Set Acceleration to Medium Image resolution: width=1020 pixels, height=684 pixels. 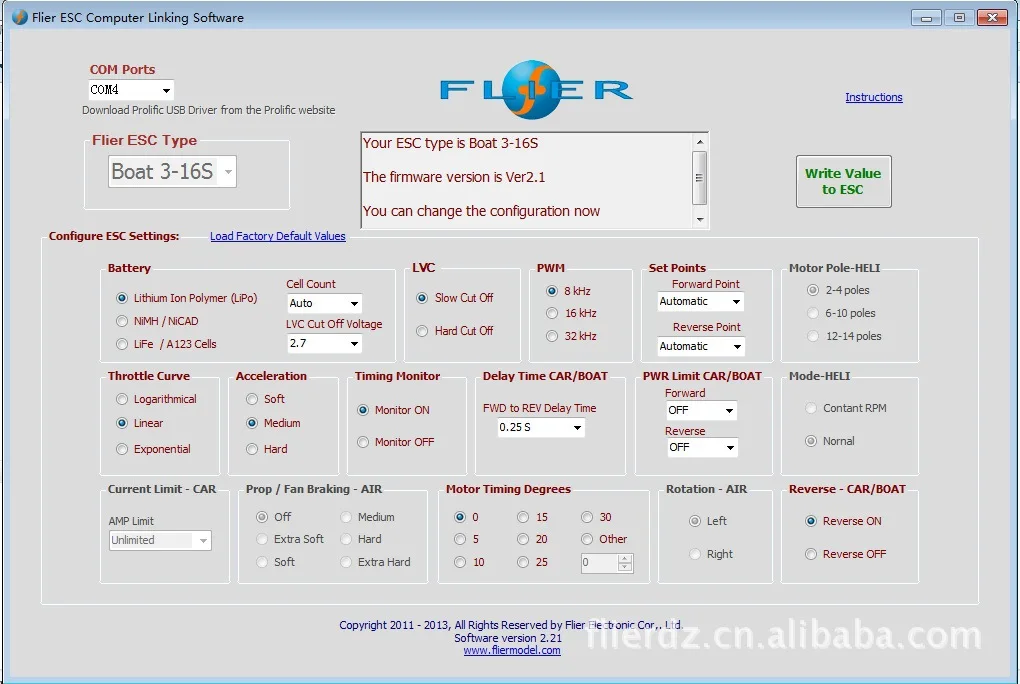pos(273,423)
